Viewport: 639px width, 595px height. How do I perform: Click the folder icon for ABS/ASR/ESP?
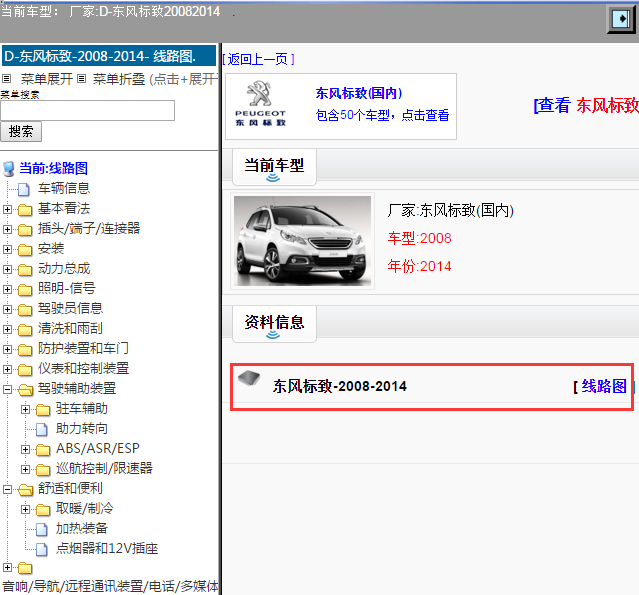point(43,449)
